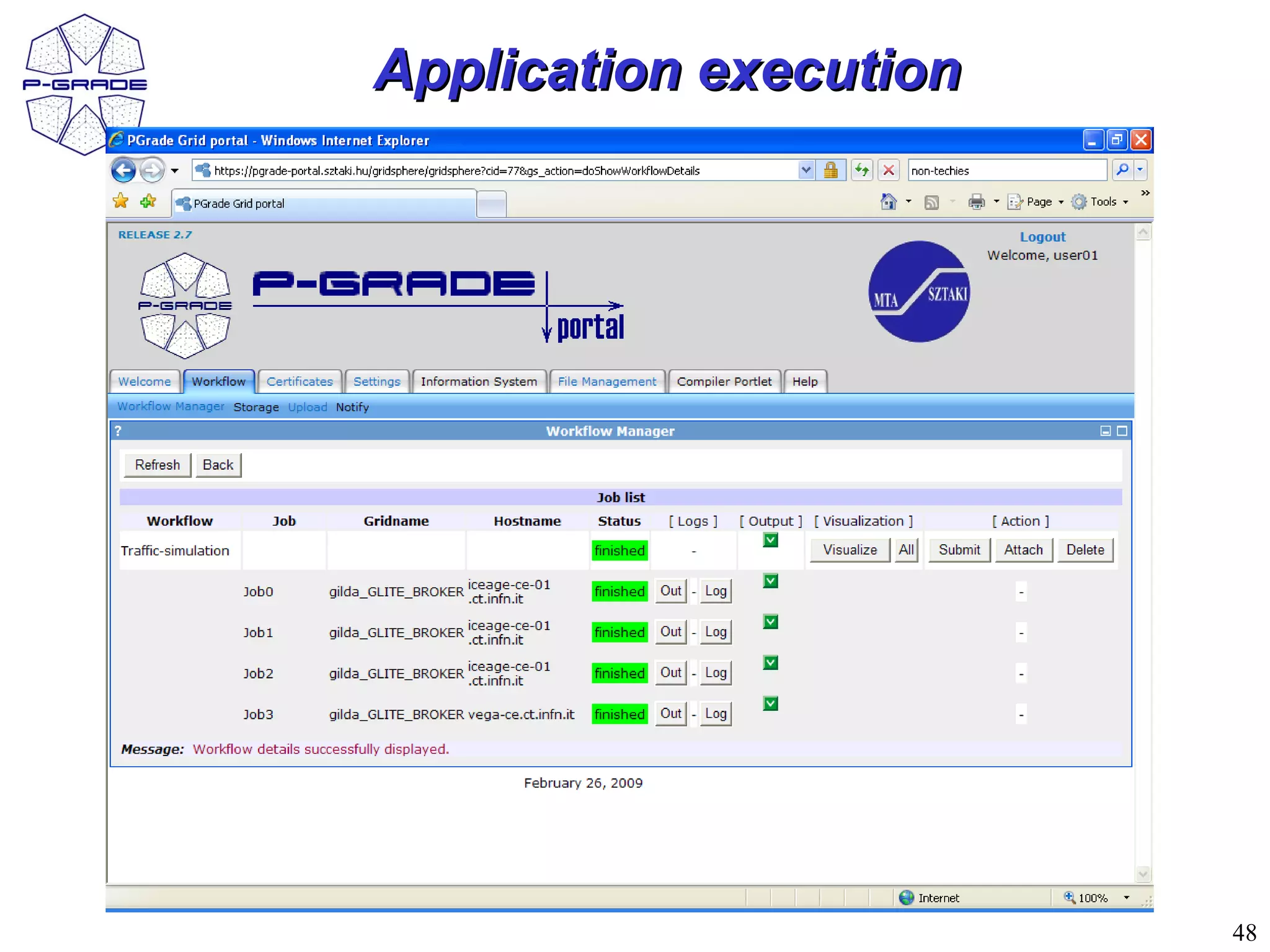1270x952 pixels.
Task: Open the Help tab
Action: tap(805, 382)
